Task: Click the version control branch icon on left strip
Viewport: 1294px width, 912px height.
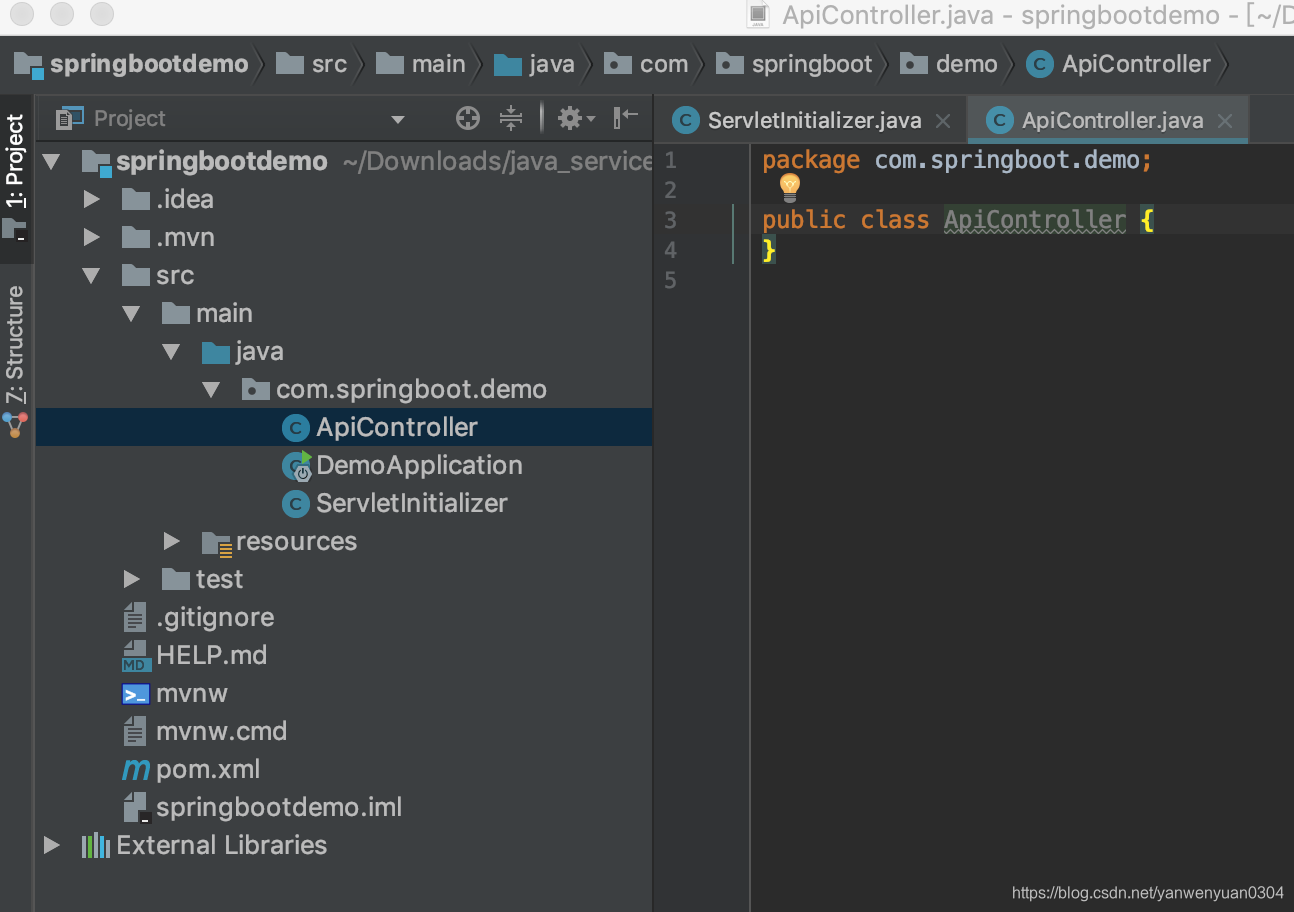Action: (15, 425)
